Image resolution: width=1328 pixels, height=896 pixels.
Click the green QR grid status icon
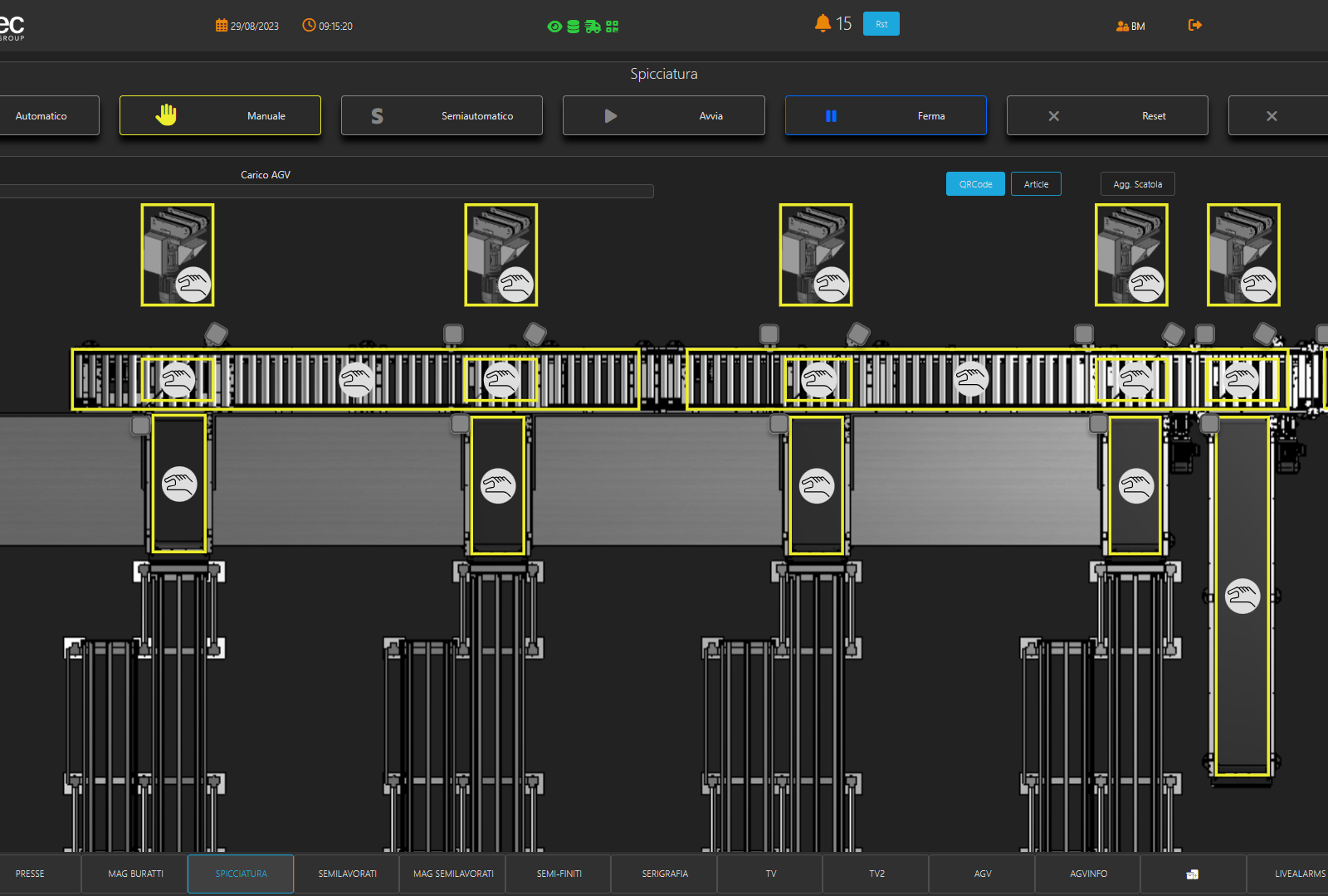(613, 27)
